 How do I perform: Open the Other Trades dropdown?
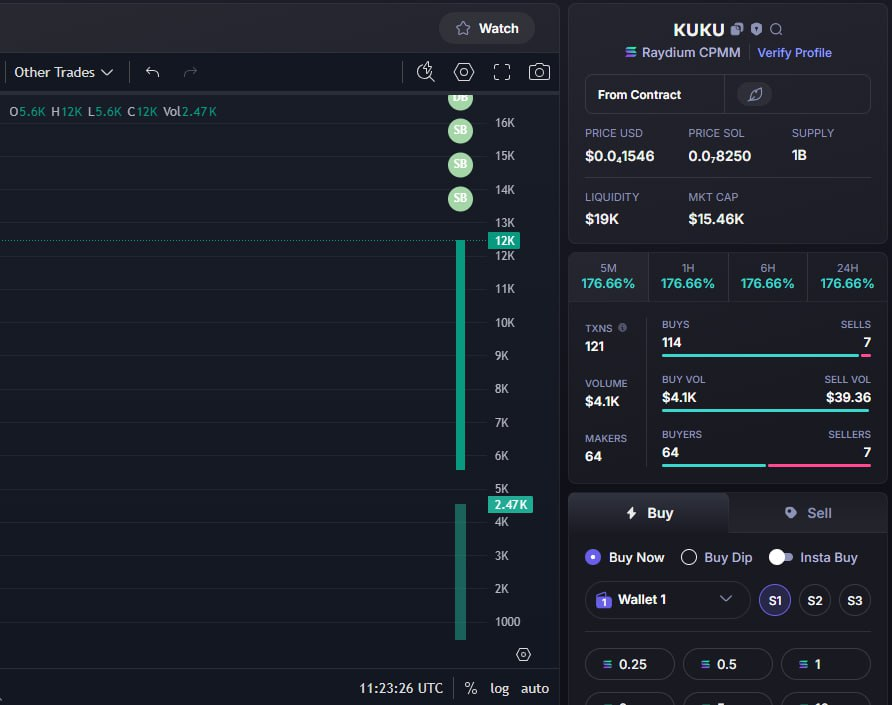[x=64, y=72]
